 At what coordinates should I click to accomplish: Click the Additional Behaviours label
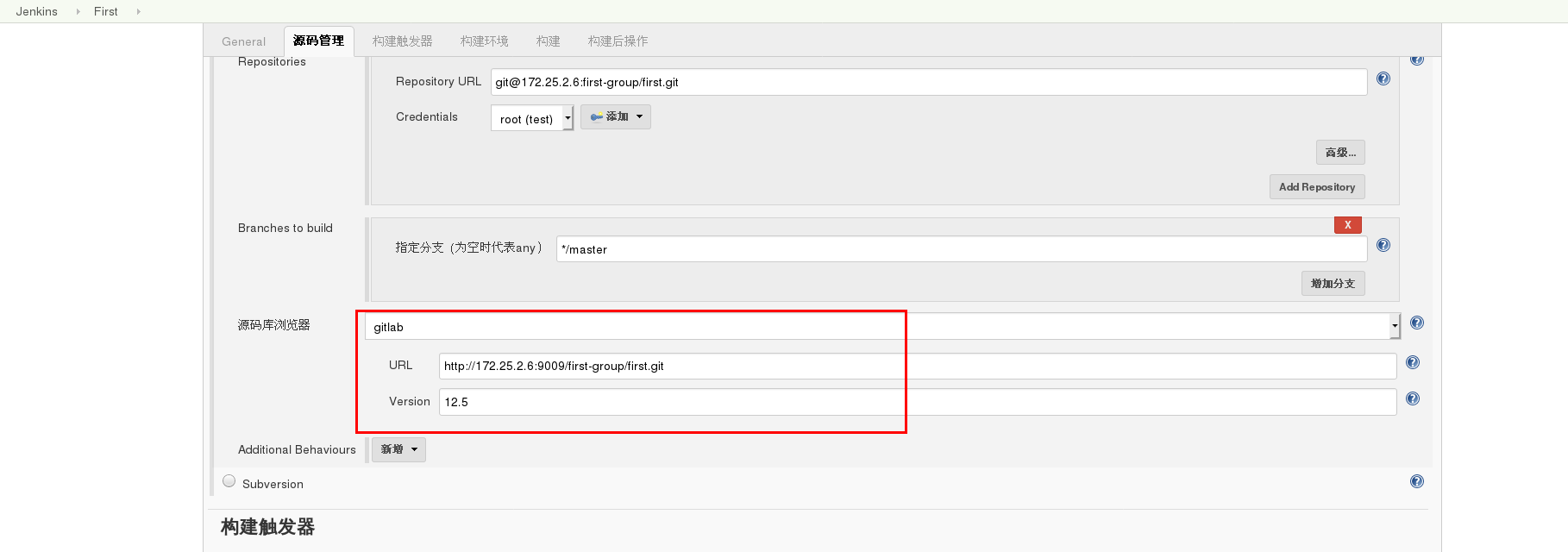(x=297, y=449)
